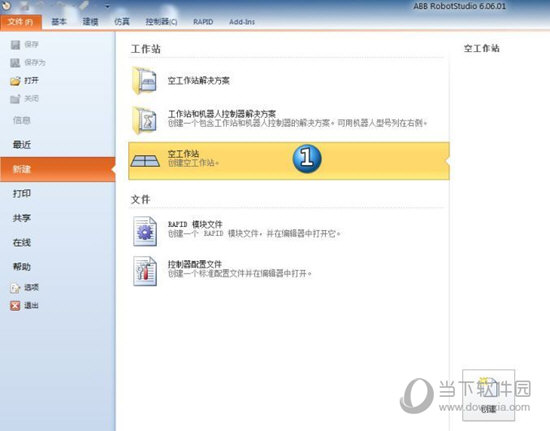The height and width of the screenshot is (431, 550).
Task: Click the RobotStudio application logo
Action: point(6,5)
